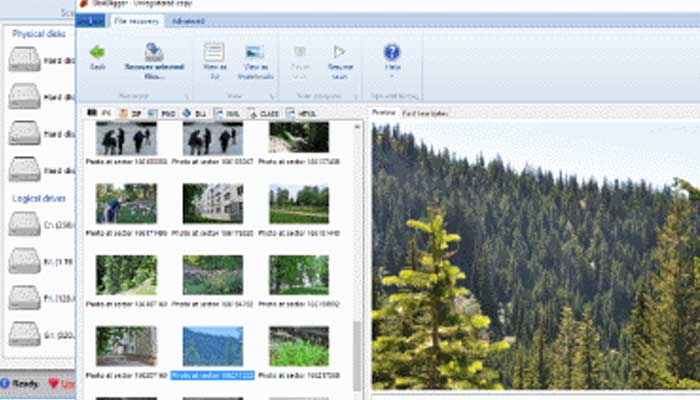Open the Recovery group dialog launcher

point(188,96)
